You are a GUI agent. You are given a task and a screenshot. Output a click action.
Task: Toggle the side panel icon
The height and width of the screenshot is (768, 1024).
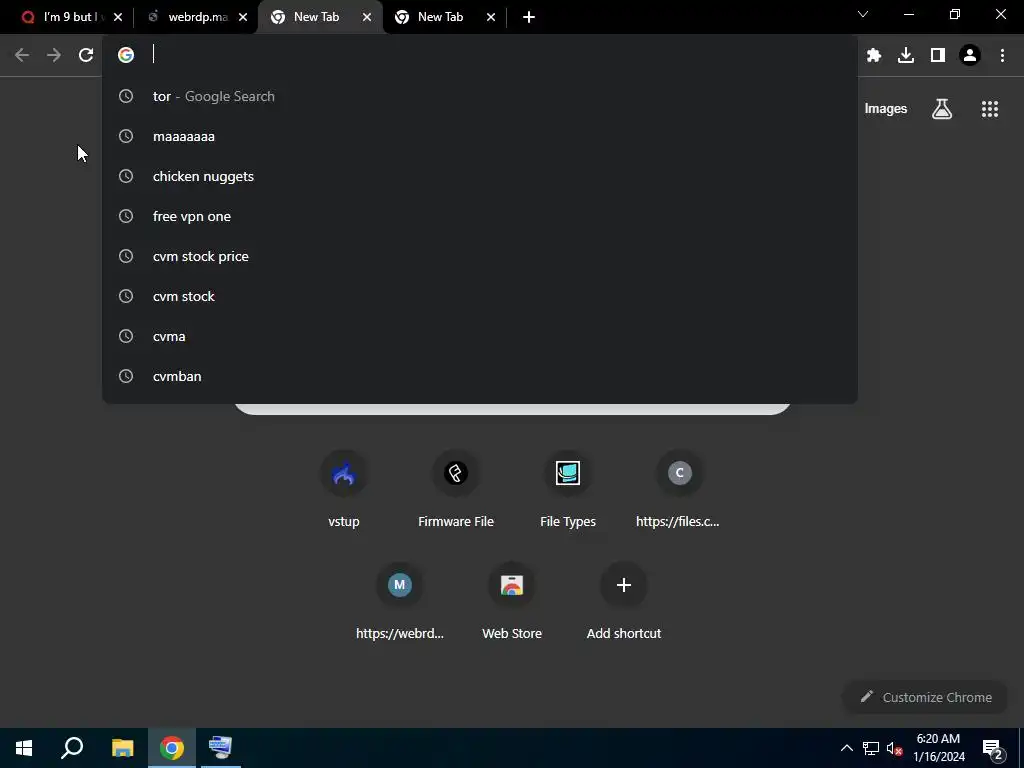938,56
